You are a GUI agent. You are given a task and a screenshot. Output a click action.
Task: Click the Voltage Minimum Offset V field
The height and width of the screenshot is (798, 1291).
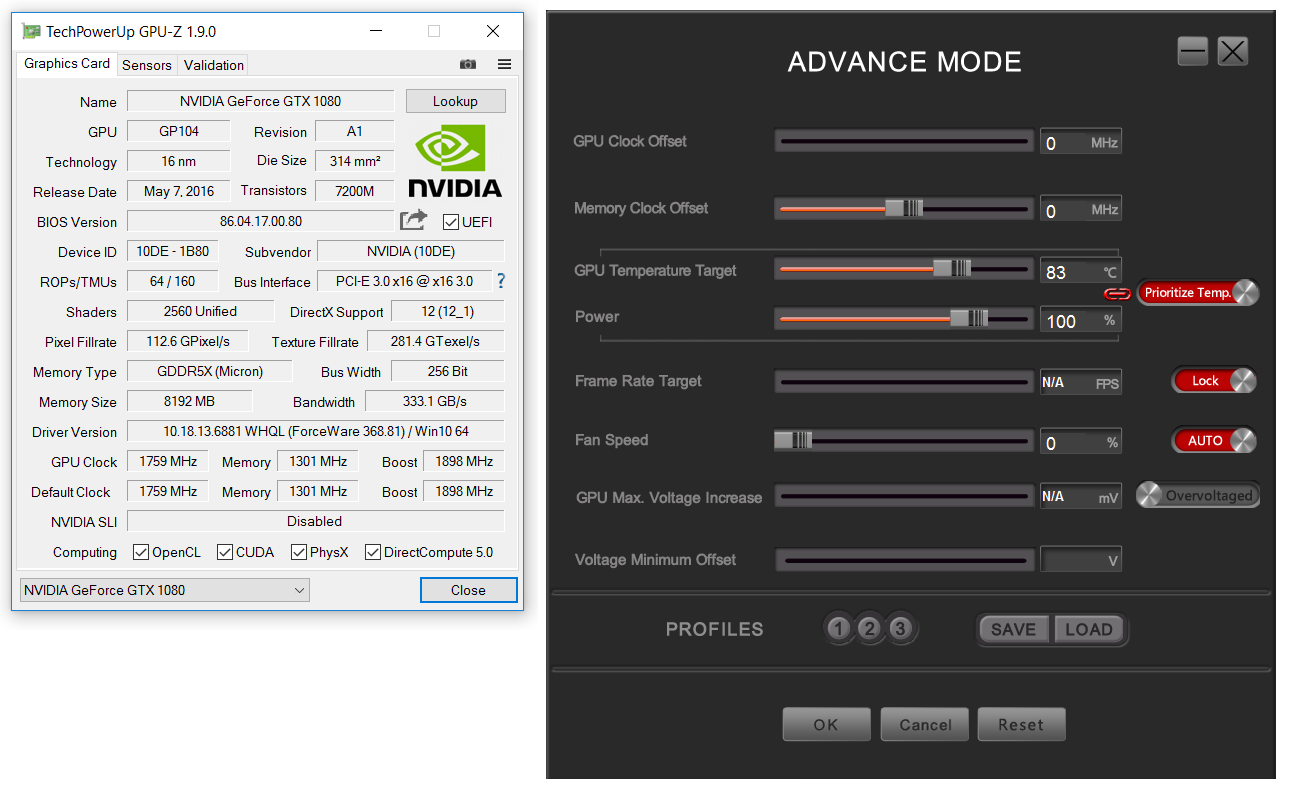coord(1081,560)
